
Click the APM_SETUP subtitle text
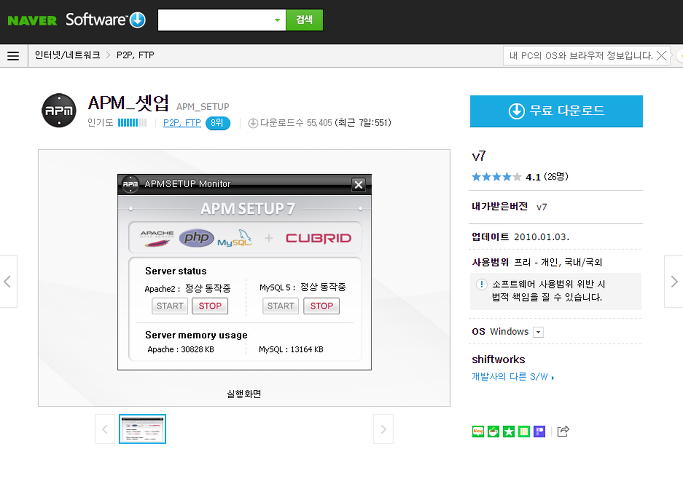click(203, 107)
